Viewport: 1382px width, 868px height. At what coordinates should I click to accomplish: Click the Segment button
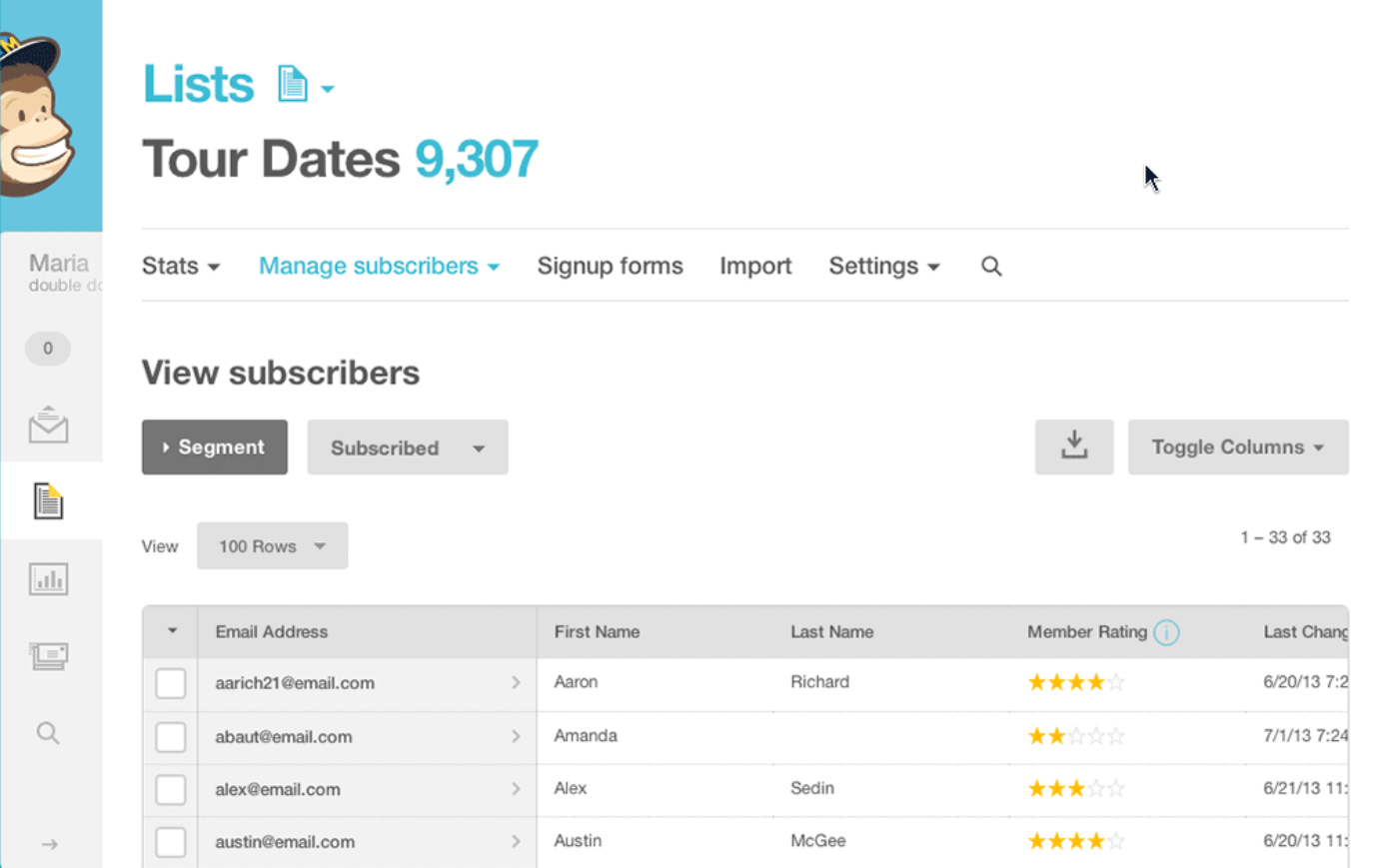click(214, 447)
